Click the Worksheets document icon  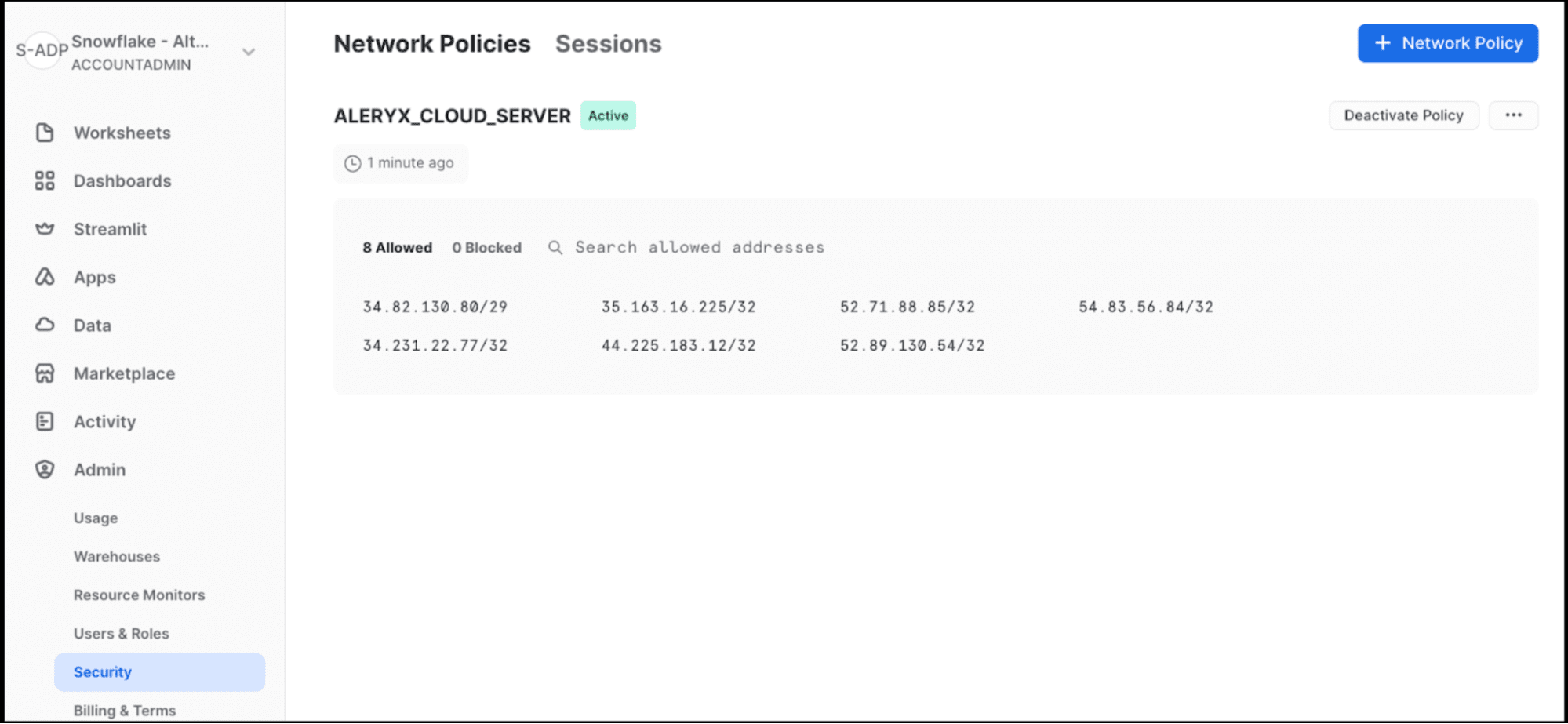(45, 133)
